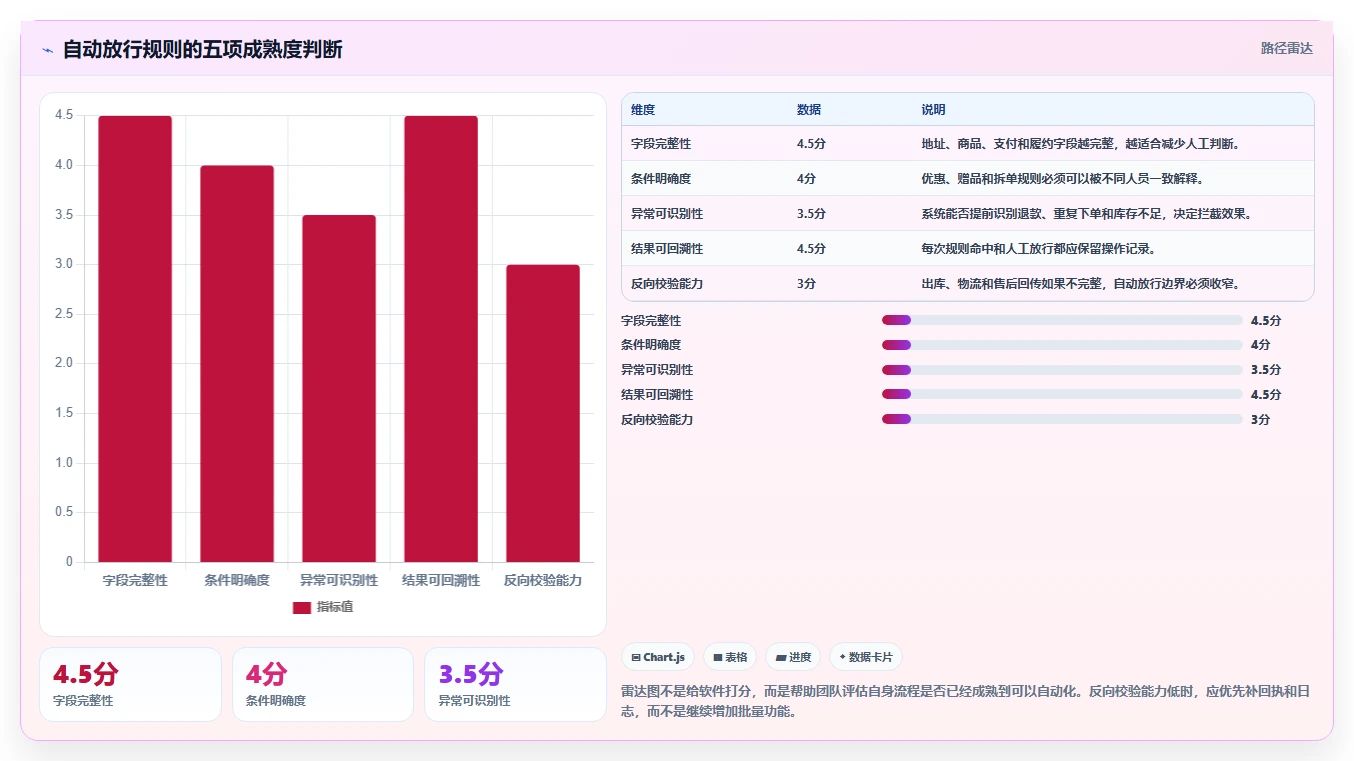Click 条件明确度 cell in the table
This screenshot has width=1354, height=761.
coord(661,179)
